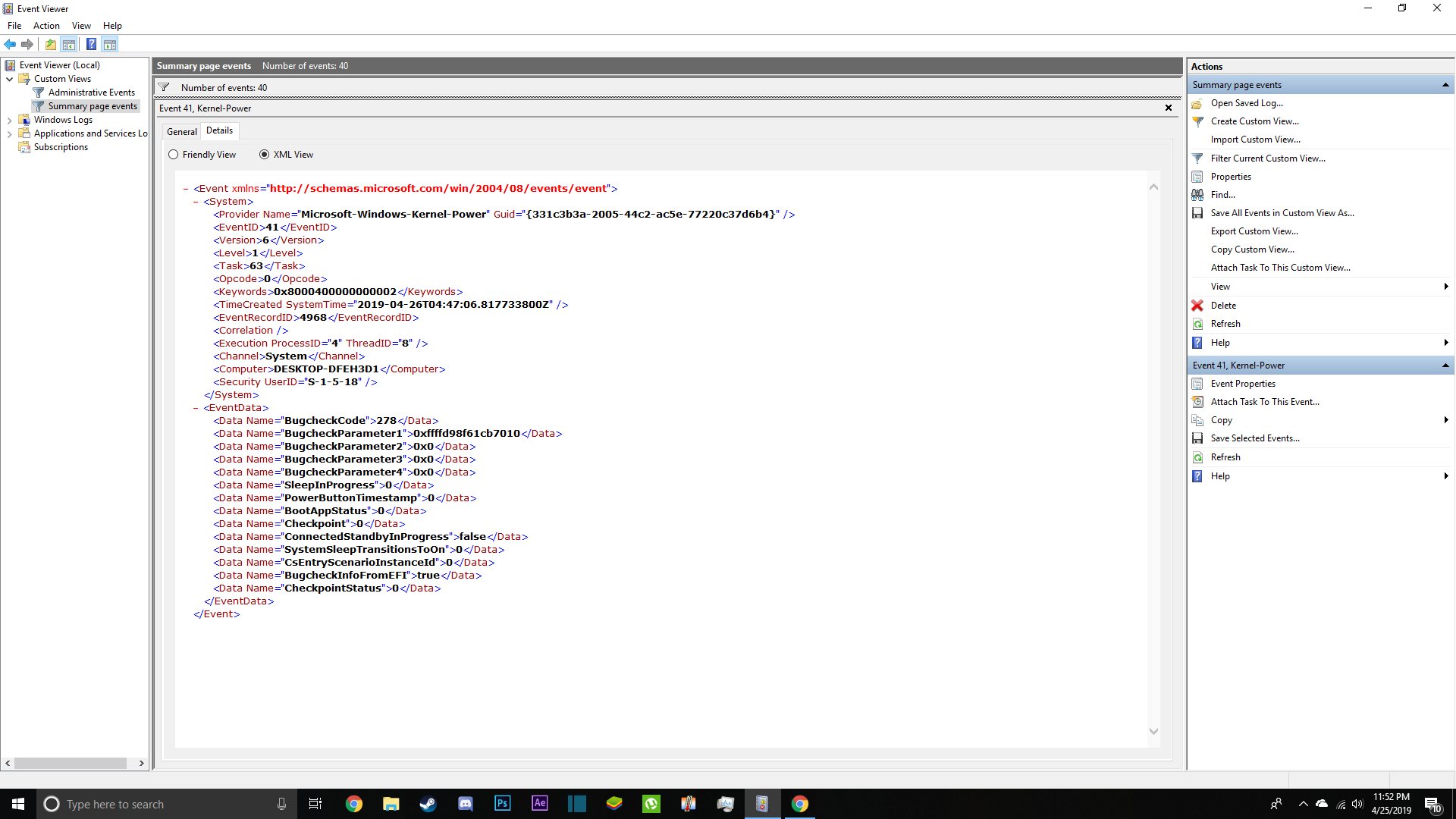Click the volume speaker tray icon
1456x819 pixels.
pyautogui.click(x=1357, y=804)
